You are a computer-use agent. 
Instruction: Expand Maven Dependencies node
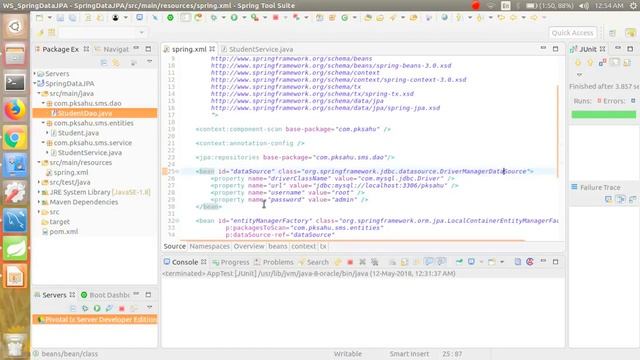[39, 202]
